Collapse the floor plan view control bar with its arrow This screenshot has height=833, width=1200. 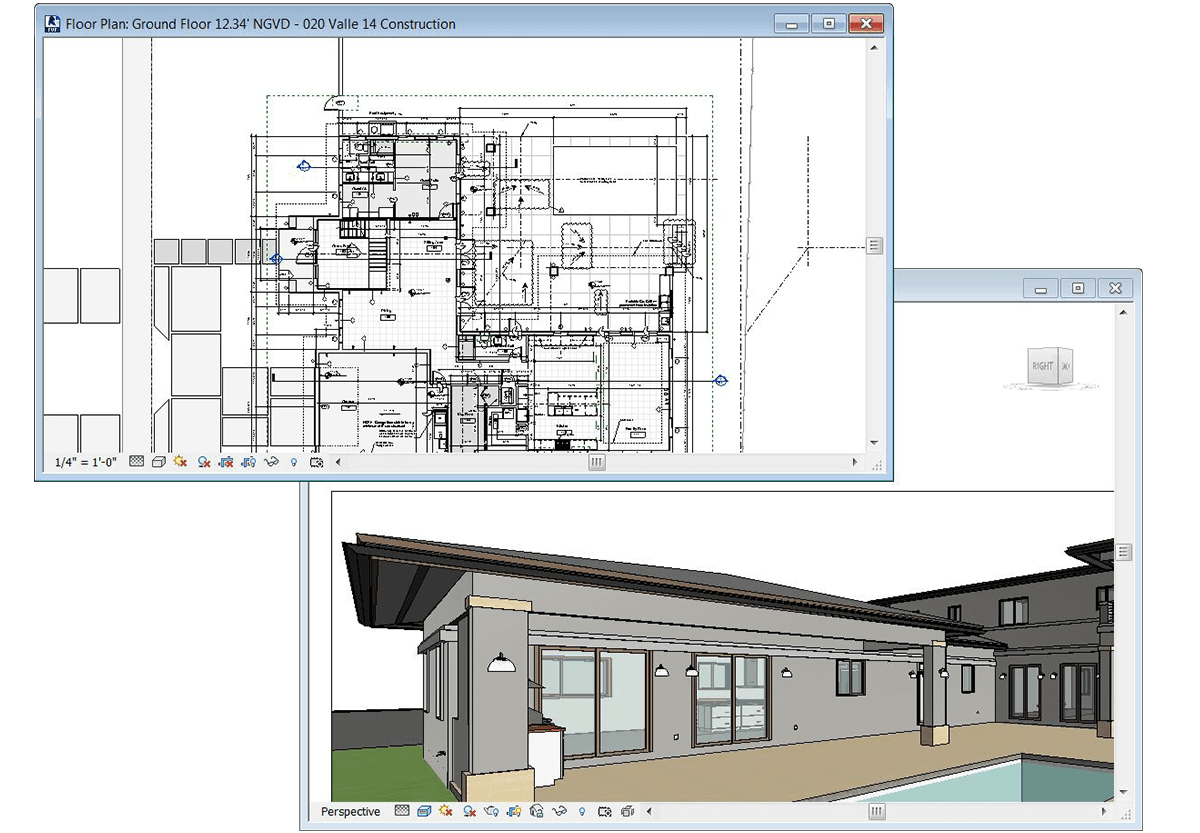coord(337,462)
